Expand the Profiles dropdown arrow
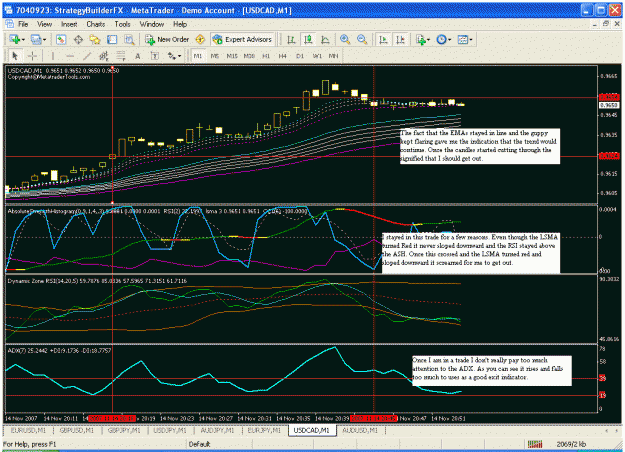Viewport: 625px width, 452px height. coord(45,39)
